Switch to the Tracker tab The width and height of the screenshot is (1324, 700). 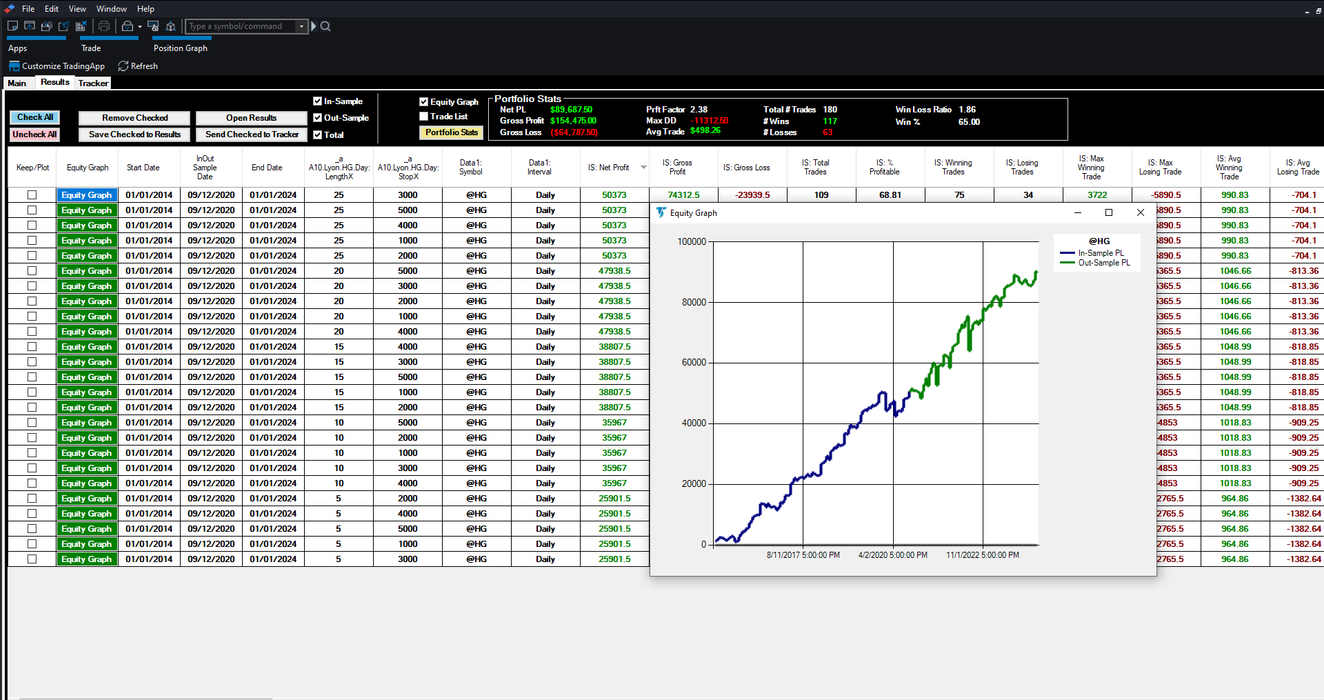[92, 83]
